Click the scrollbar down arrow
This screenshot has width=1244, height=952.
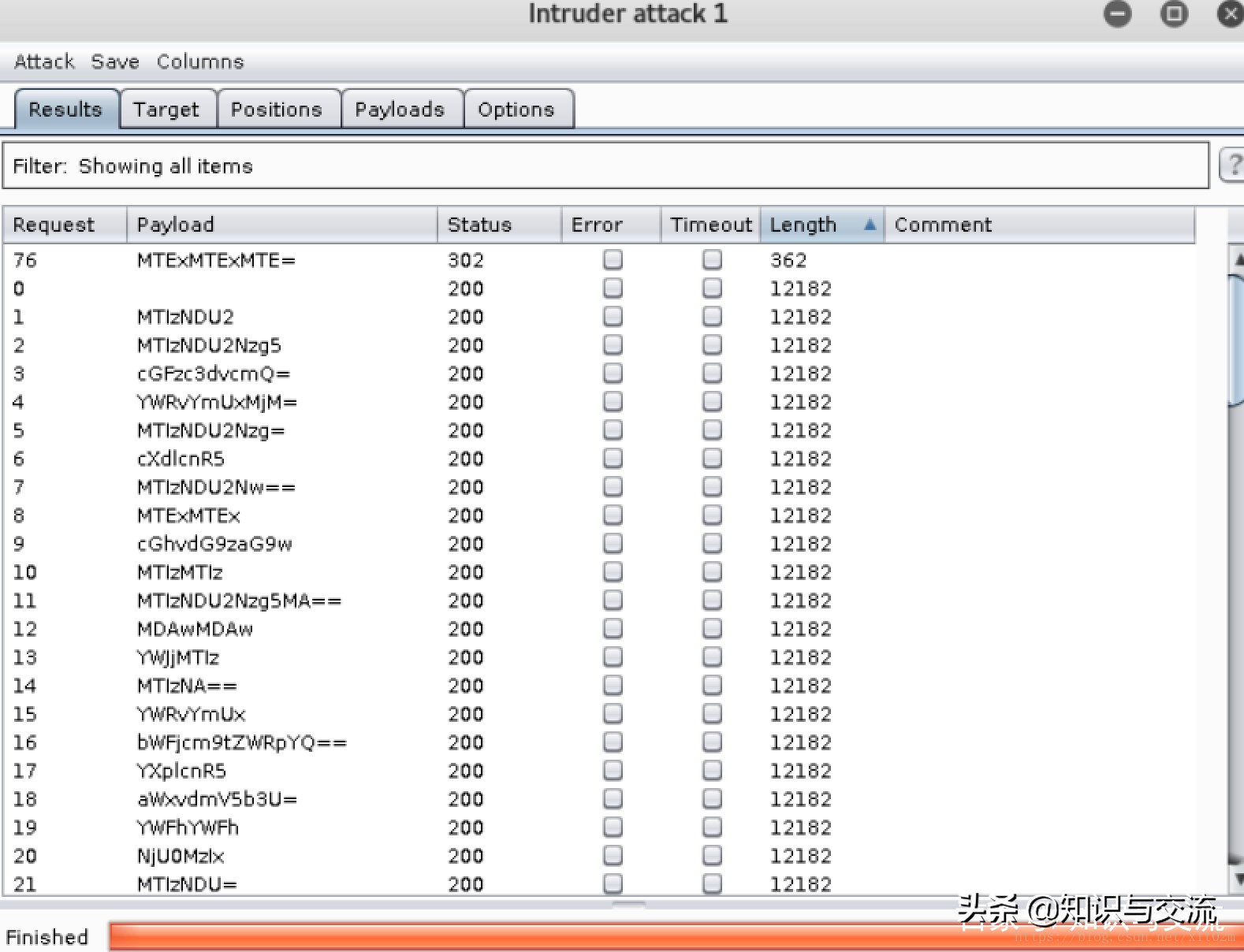pos(1238,879)
